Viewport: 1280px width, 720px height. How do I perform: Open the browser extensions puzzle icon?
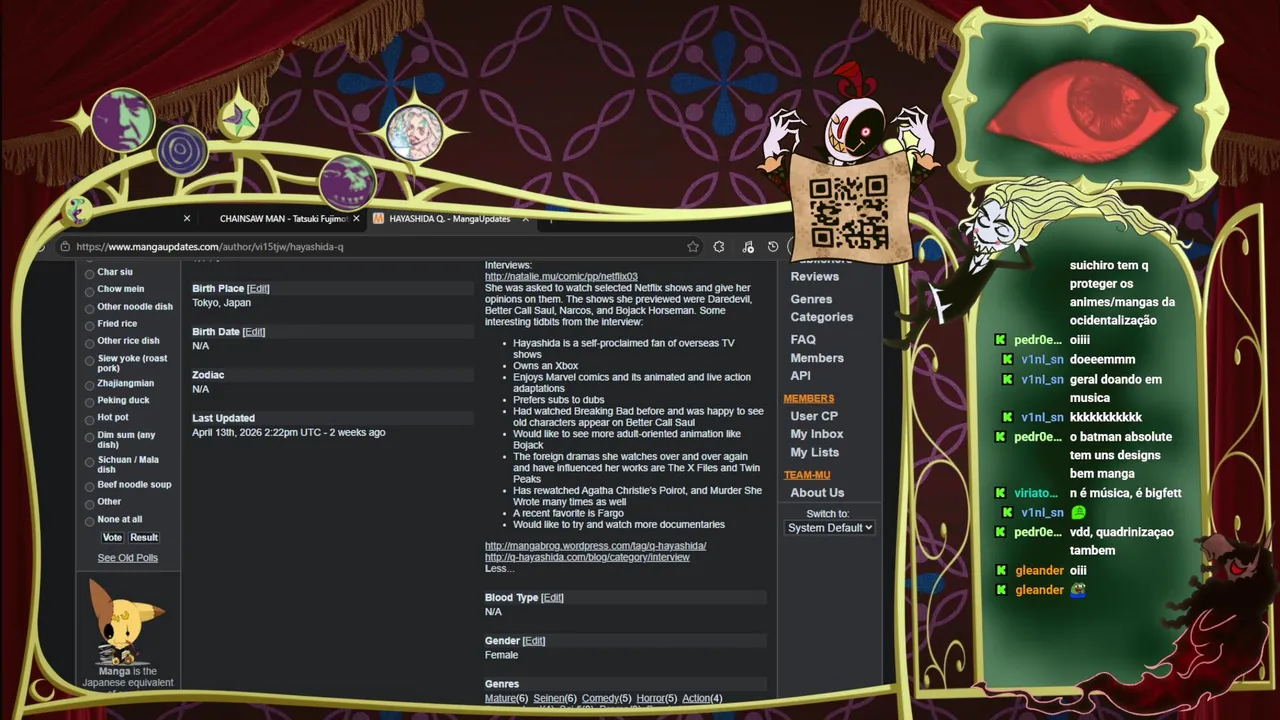pyautogui.click(x=719, y=246)
